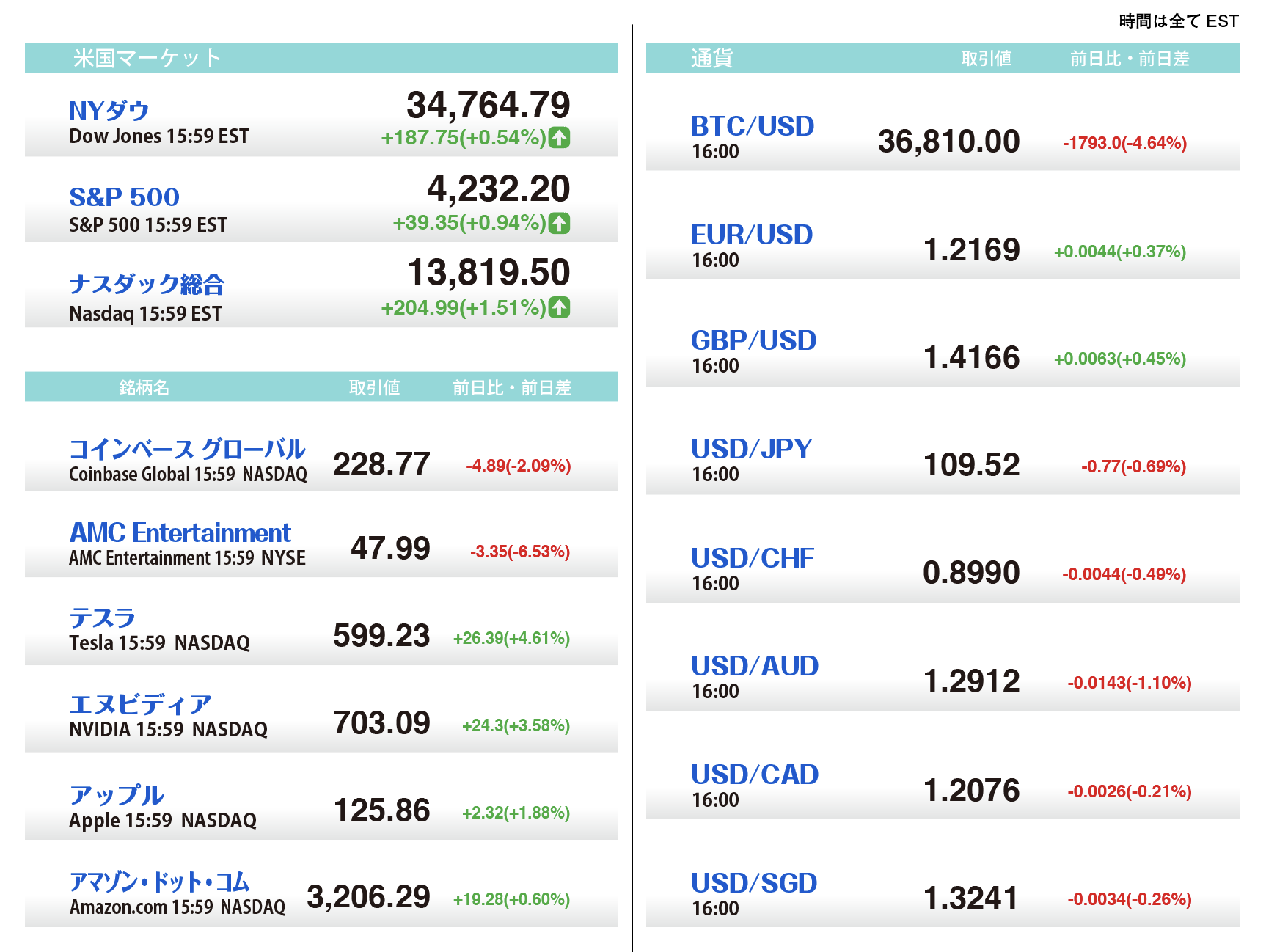Open the USD/CHF currency pair
Image resolution: width=1266 pixels, height=952 pixels.
tap(752, 558)
